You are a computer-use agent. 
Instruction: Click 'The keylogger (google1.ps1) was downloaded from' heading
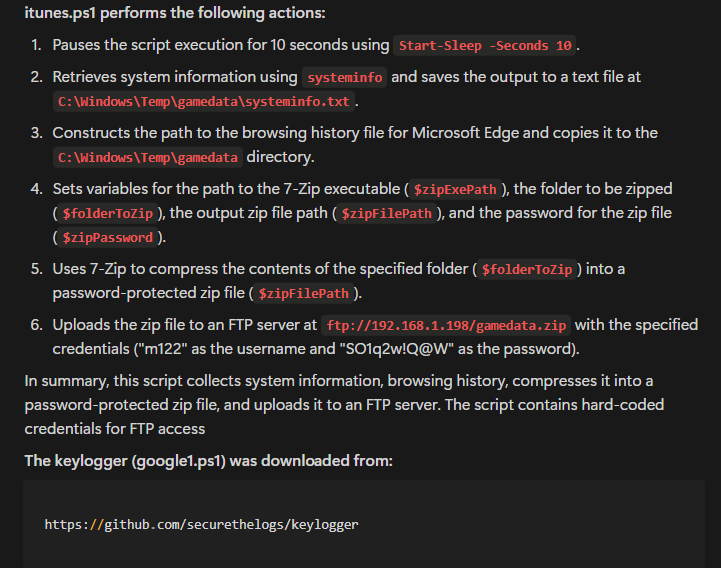point(208,461)
